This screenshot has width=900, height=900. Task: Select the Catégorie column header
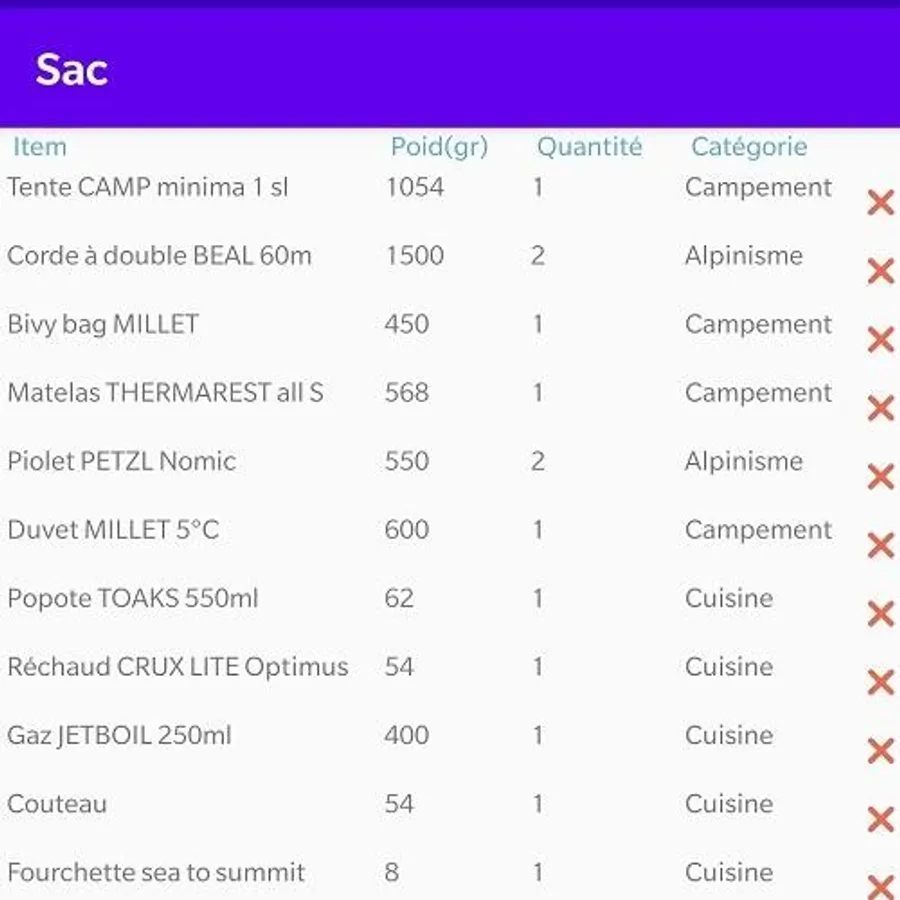[x=749, y=147]
